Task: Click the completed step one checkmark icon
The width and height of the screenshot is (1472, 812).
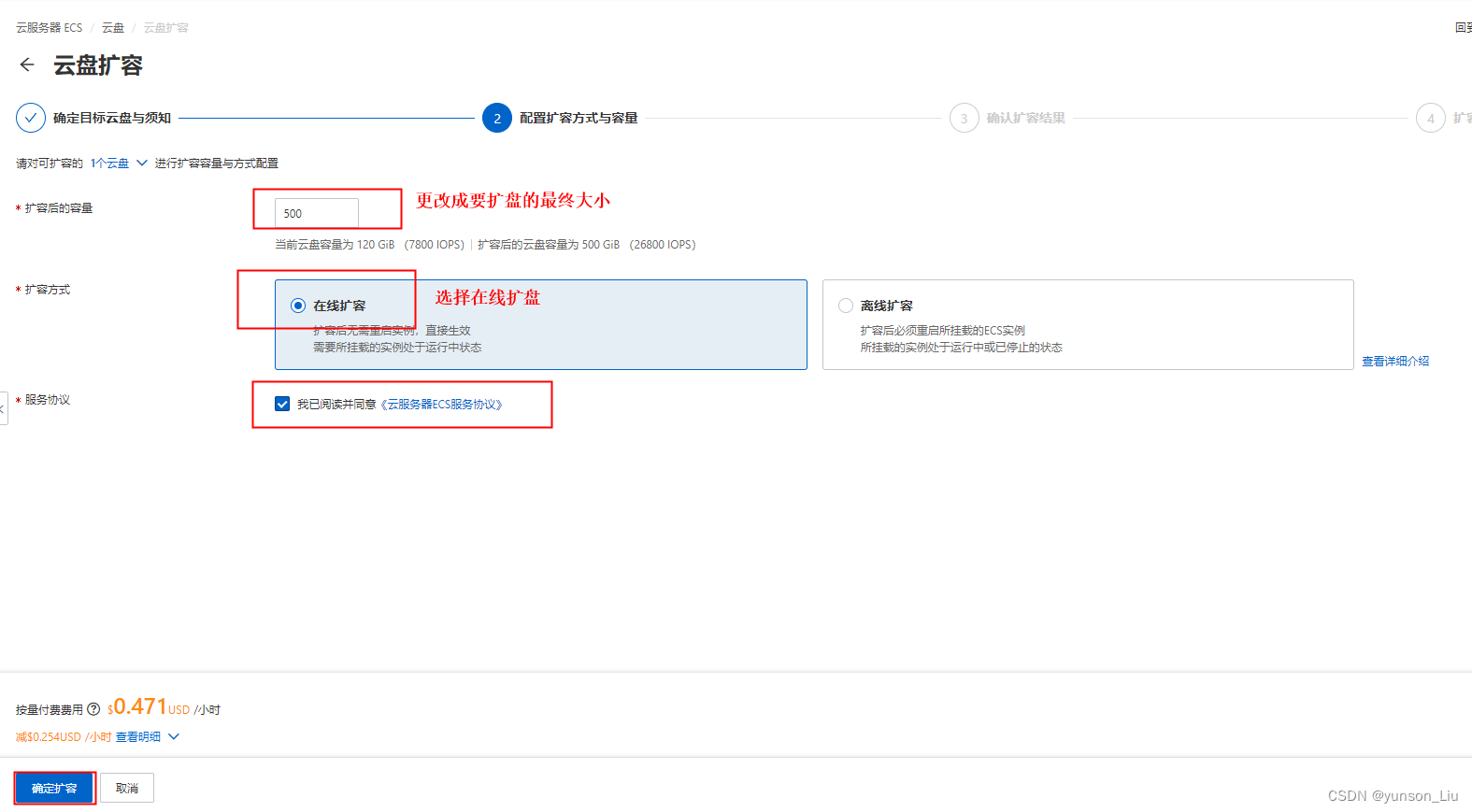Action: point(31,118)
